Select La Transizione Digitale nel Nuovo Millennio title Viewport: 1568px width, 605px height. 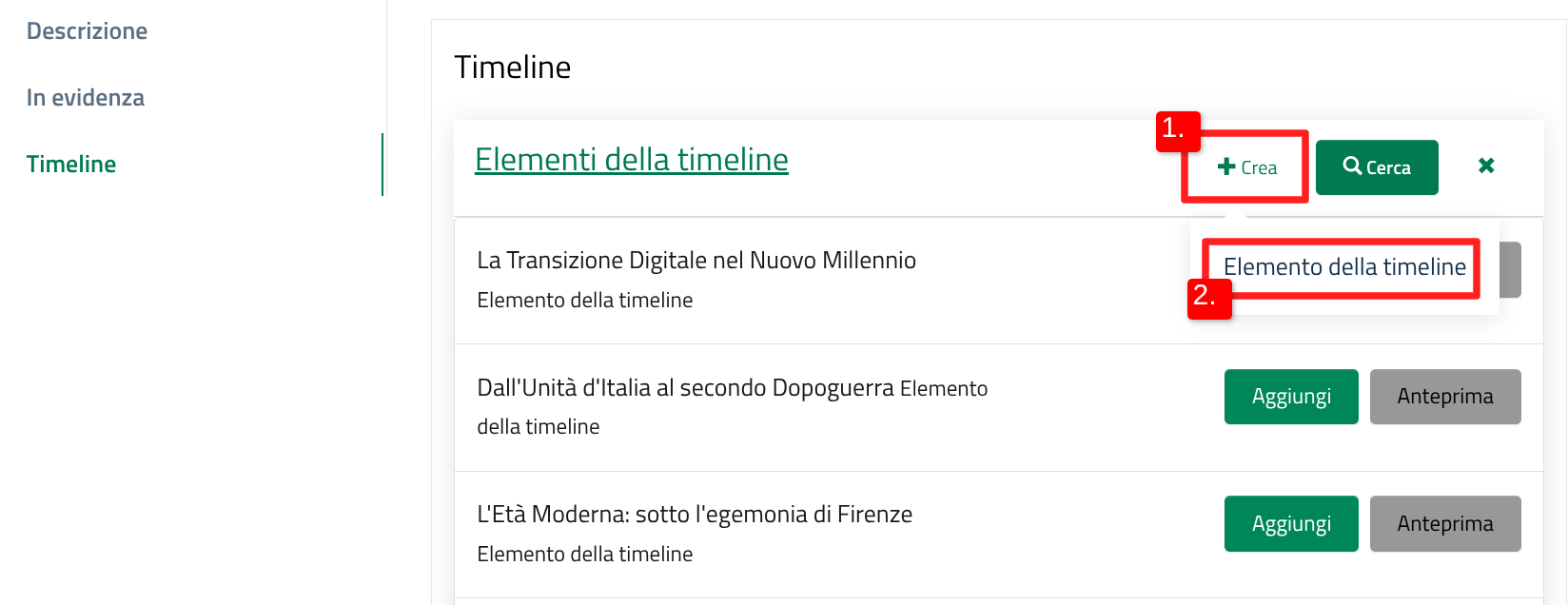696,261
